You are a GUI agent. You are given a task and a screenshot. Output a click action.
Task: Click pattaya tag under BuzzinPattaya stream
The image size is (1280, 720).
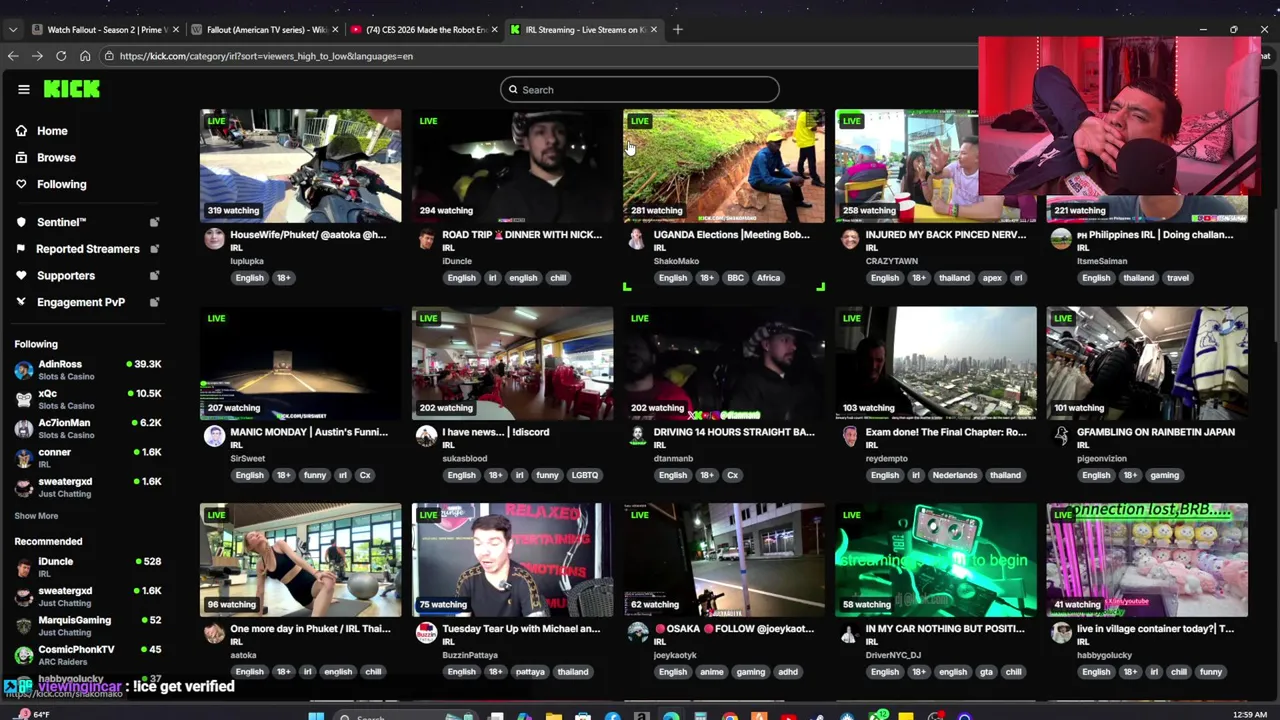coord(529,672)
